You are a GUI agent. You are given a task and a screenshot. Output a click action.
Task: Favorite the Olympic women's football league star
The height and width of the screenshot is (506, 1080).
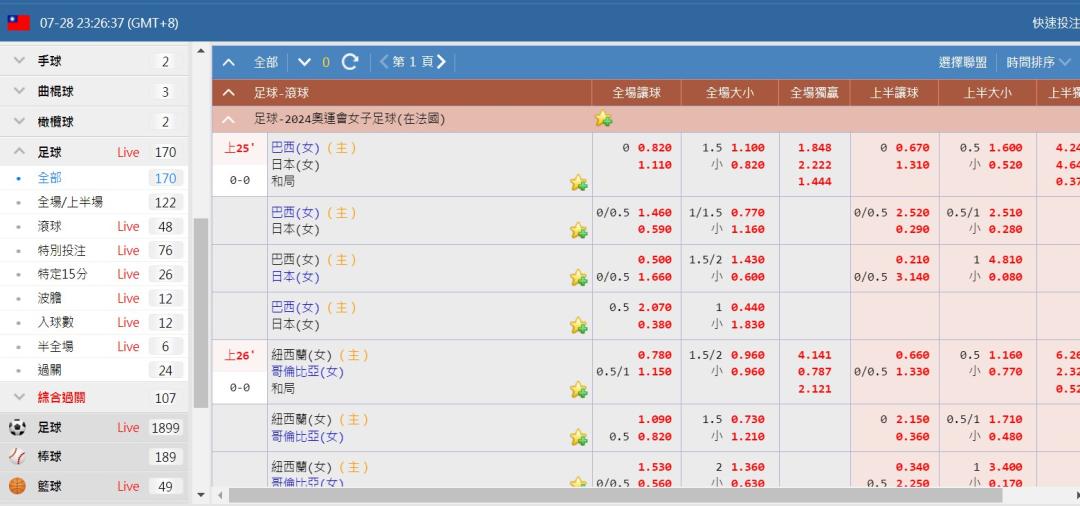pyautogui.click(x=604, y=119)
